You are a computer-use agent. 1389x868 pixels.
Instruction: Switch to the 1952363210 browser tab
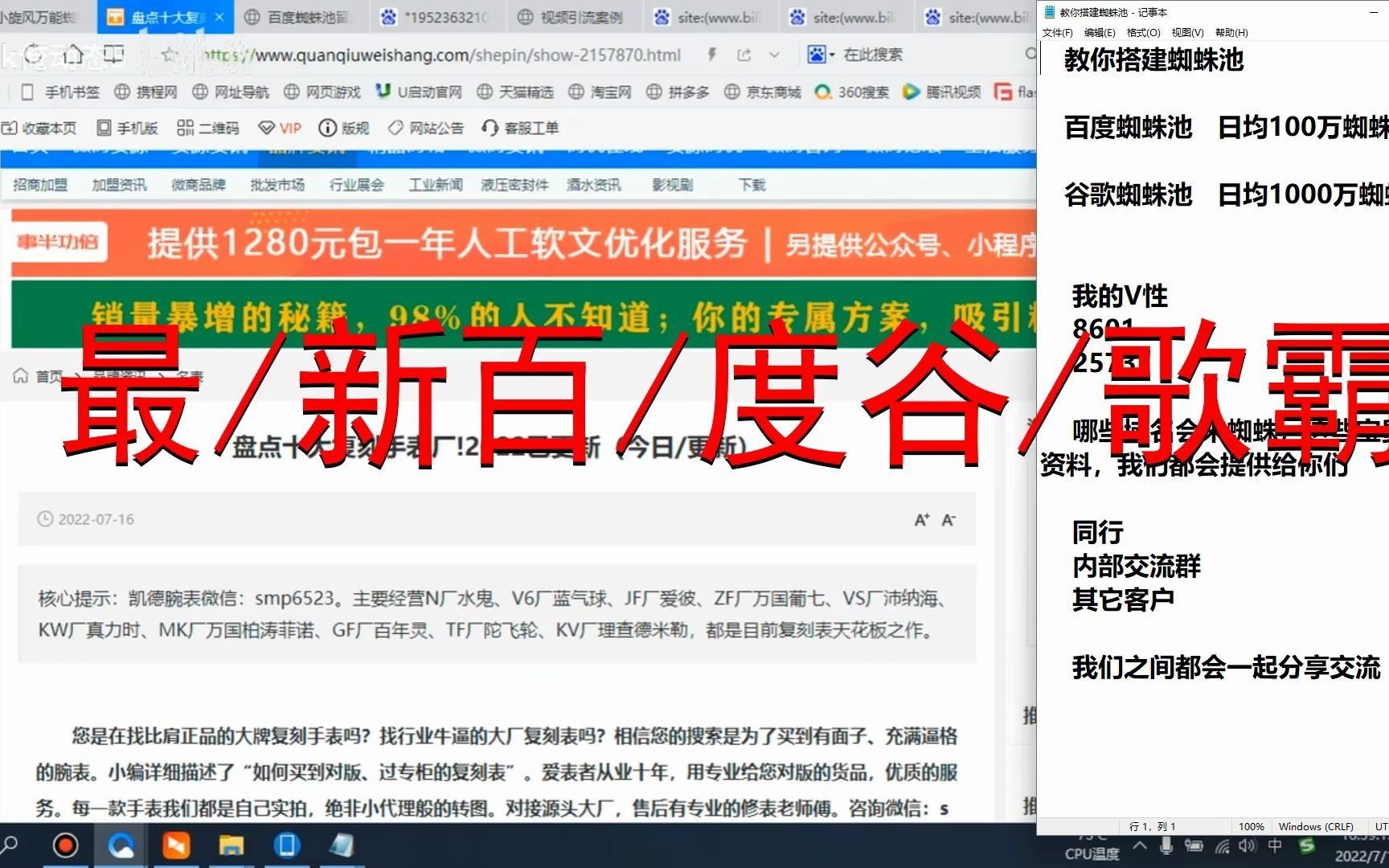click(435, 17)
